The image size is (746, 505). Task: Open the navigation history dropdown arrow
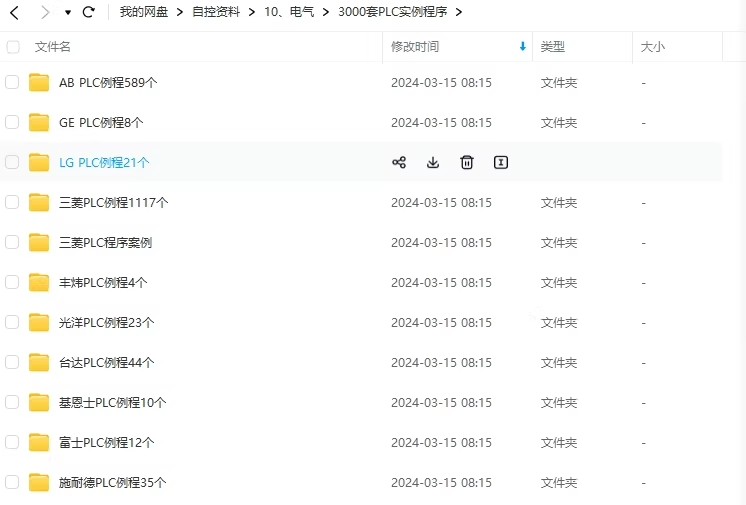coord(68,12)
